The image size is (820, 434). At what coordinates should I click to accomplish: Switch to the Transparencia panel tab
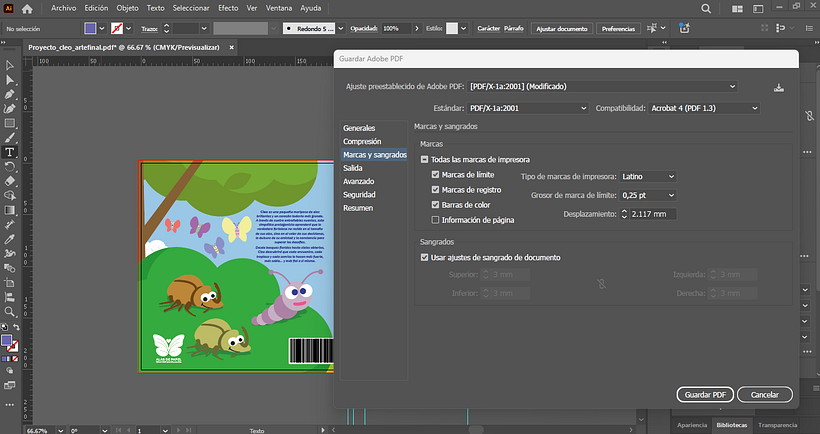(778, 425)
